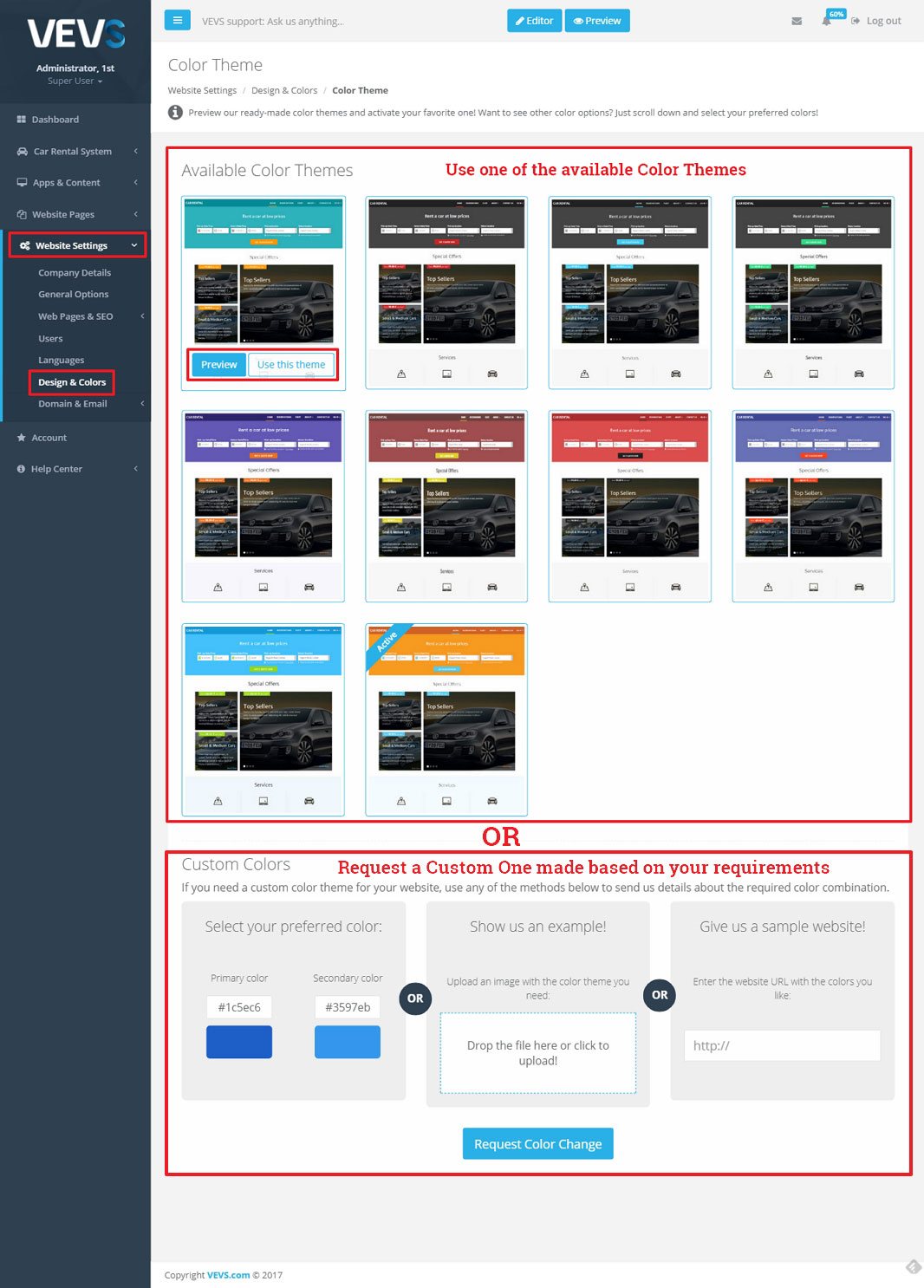The height and width of the screenshot is (1288, 924).
Task: Expand the Apps & Content submenu
Action: tap(136, 183)
